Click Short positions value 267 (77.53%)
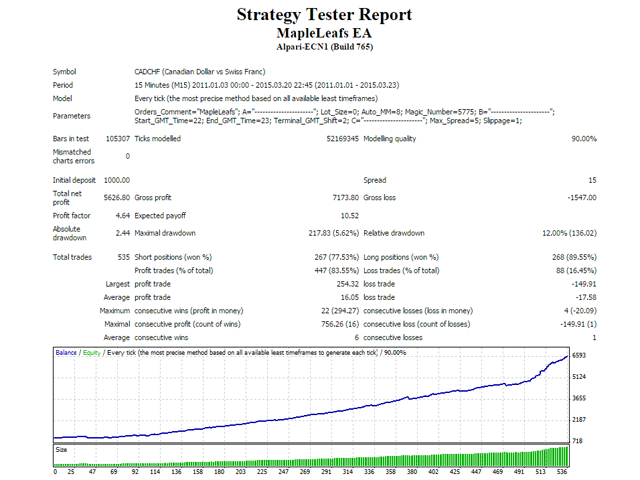 coord(337,257)
